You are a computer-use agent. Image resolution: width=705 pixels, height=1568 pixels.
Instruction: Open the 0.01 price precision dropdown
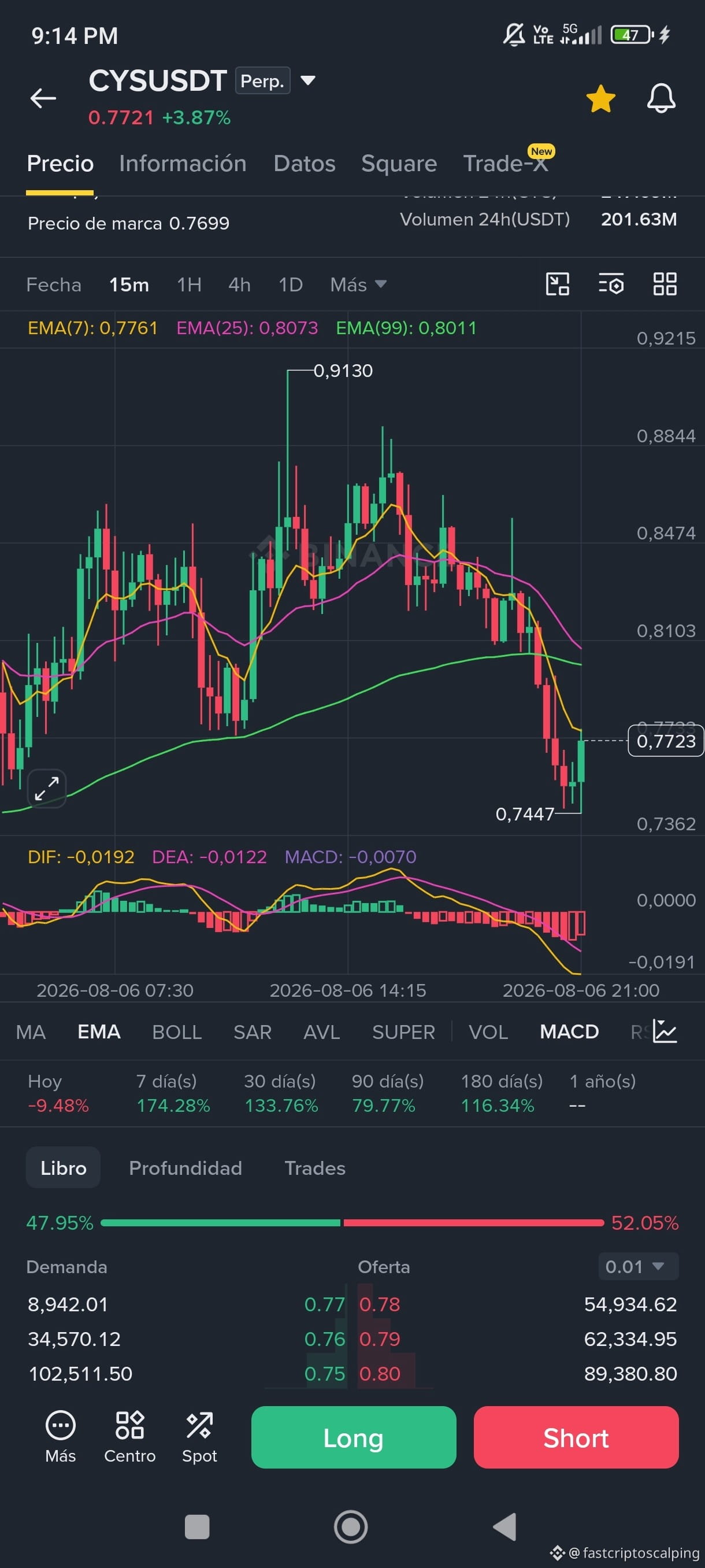coord(638,1267)
